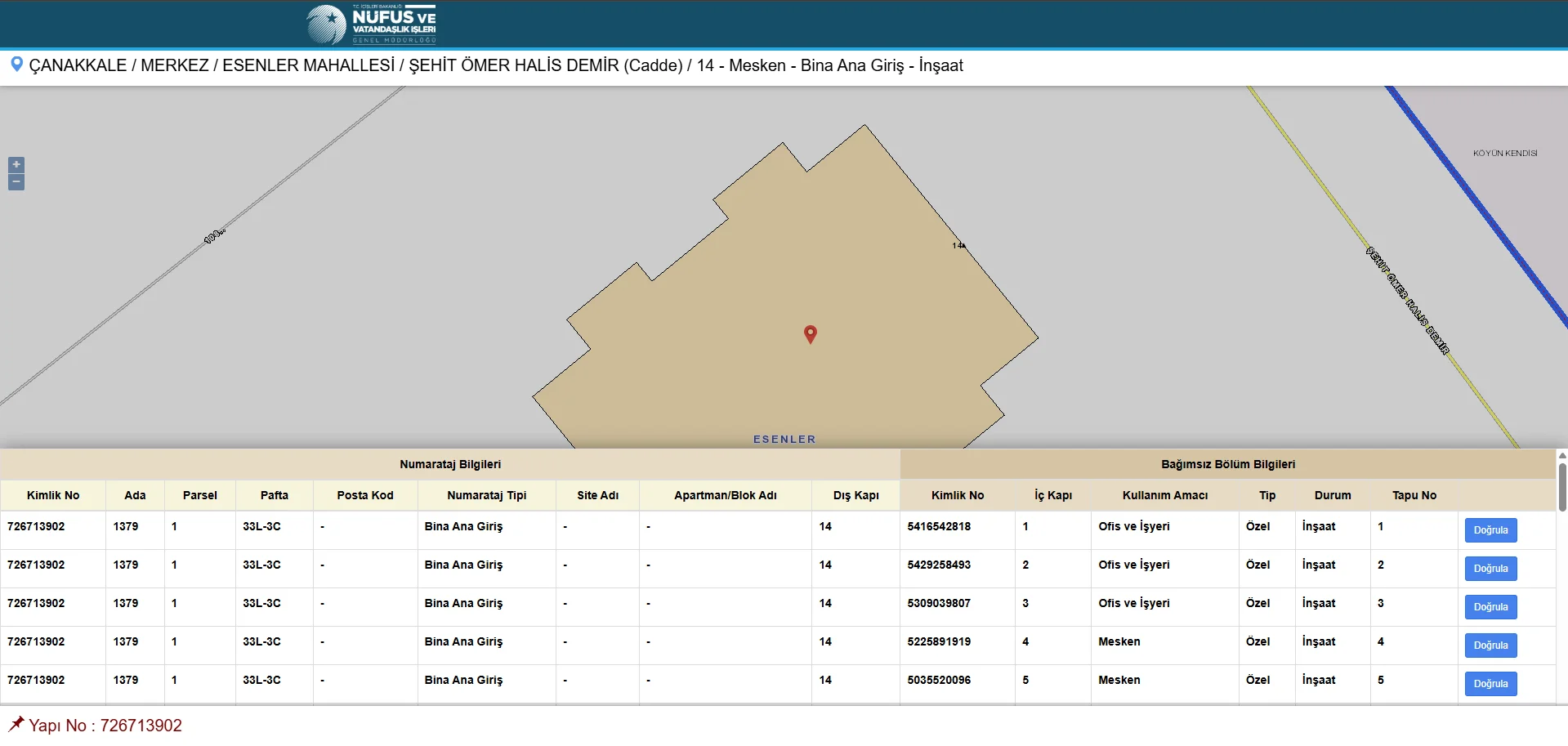Click the Kullanım Amacı column header
Image resolution: width=1568 pixels, height=746 pixels.
click(1164, 495)
